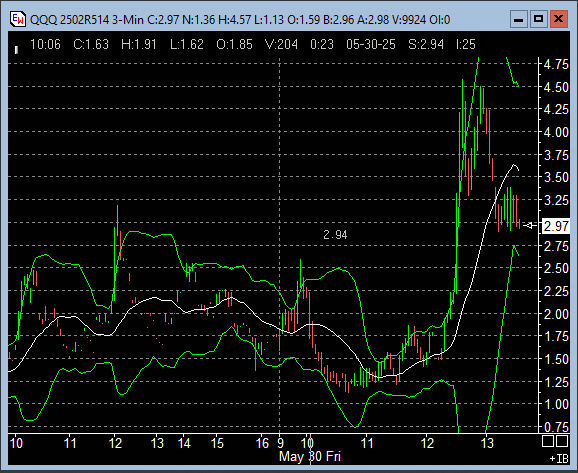
Task: Click the +IB label in the corner
Action: point(559,459)
